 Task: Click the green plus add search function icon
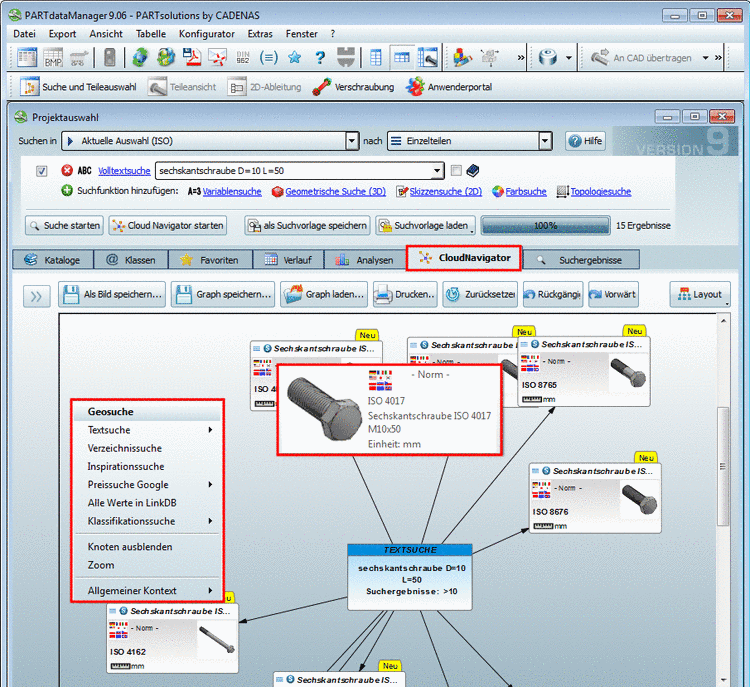(67, 190)
